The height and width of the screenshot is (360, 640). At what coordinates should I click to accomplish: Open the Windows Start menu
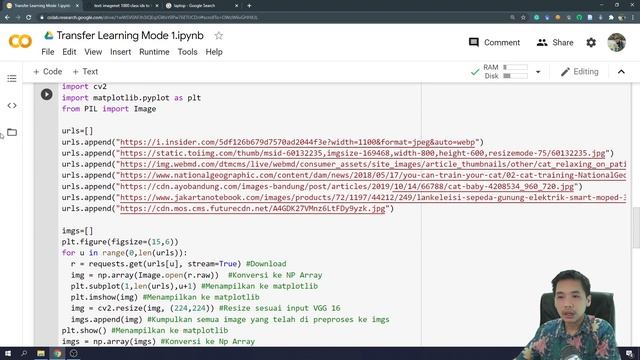point(8,353)
